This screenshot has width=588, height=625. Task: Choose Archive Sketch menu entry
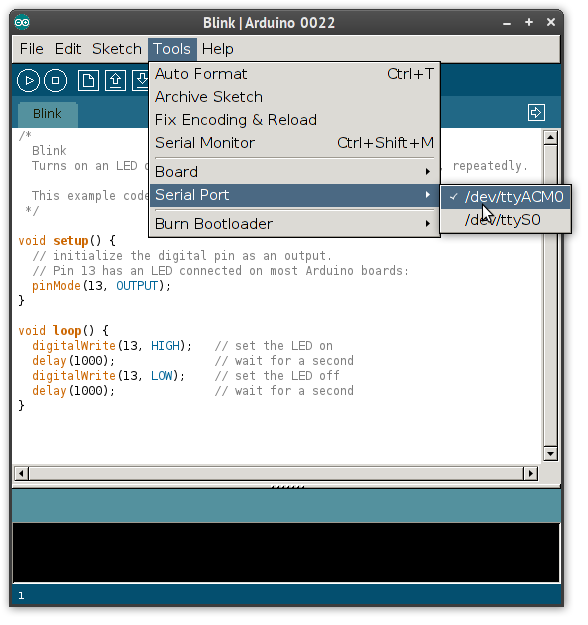click(x=294, y=97)
